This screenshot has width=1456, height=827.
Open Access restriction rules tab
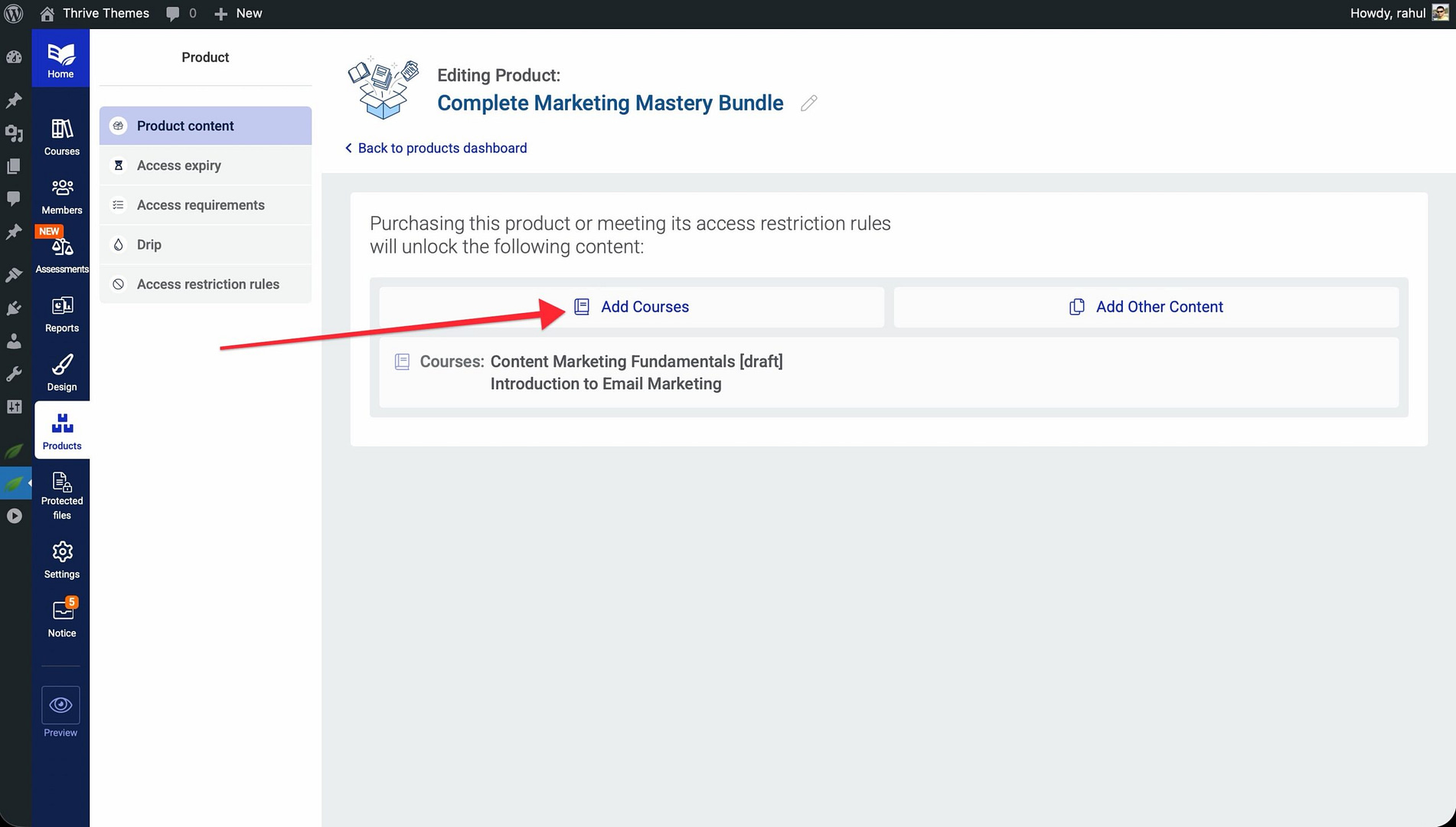point(205,284)
